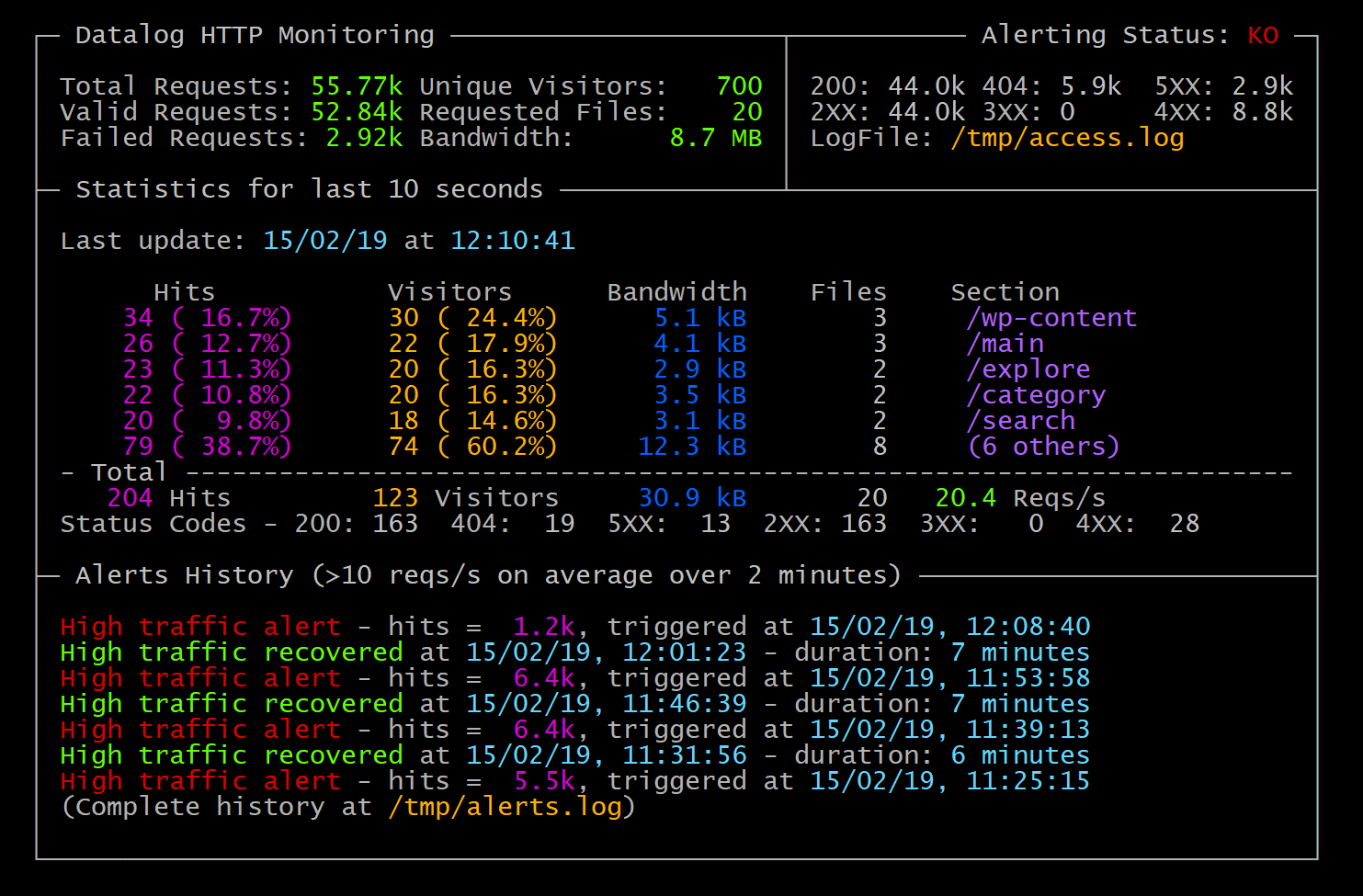Click the Alerts History section header

point(488,575)
